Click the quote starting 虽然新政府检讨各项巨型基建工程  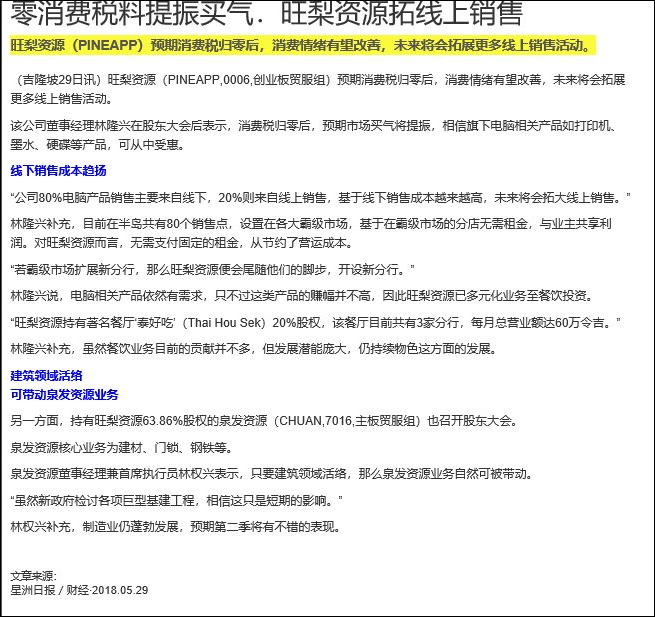[176, 500]
